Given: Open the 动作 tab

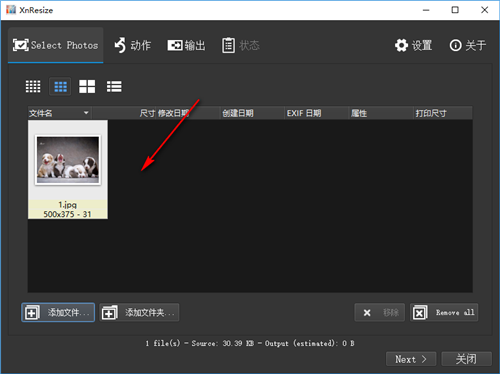Looking at the screenshot, I should click(133, 45).
